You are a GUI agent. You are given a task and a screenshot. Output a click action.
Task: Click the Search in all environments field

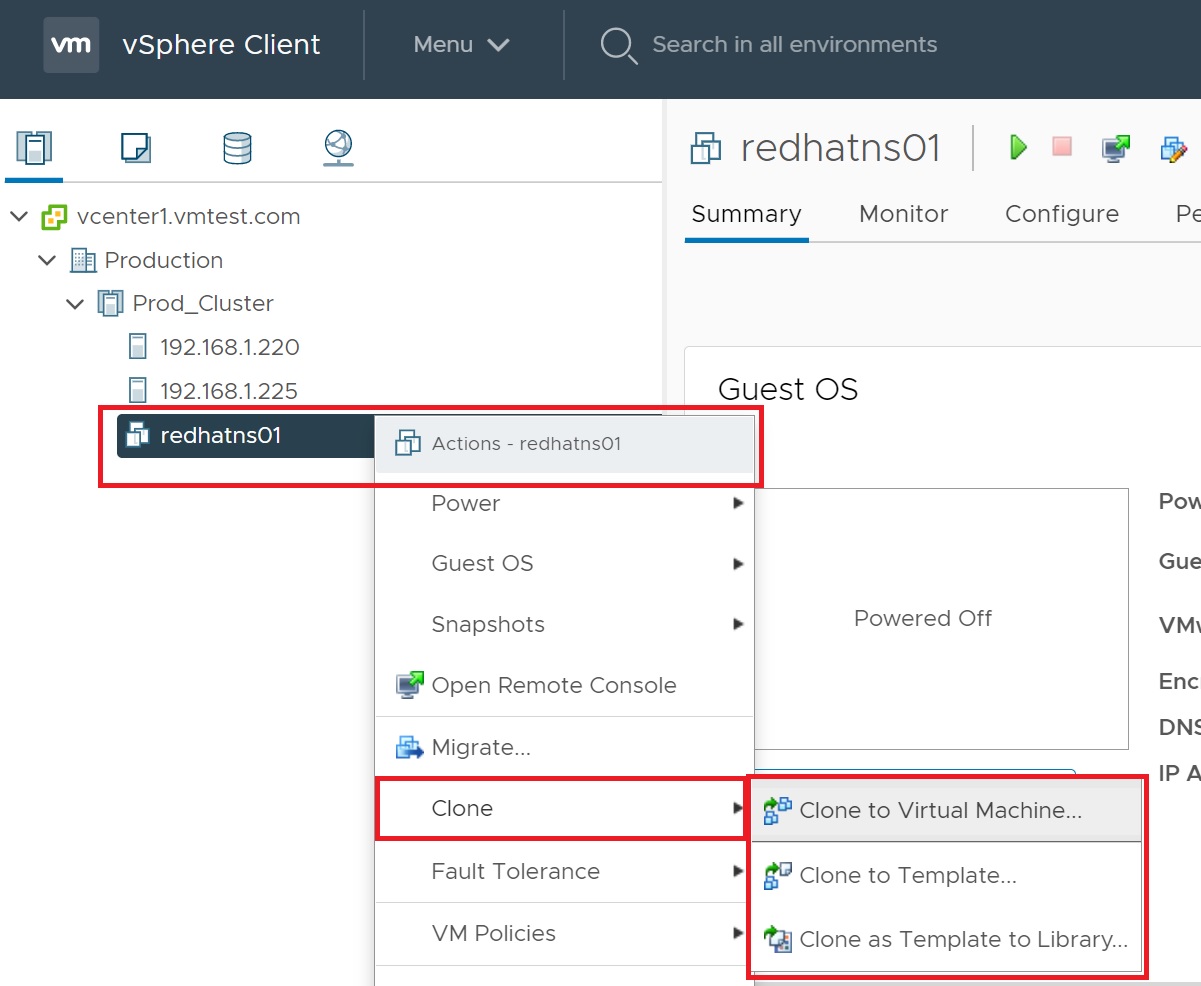point(794,45)
